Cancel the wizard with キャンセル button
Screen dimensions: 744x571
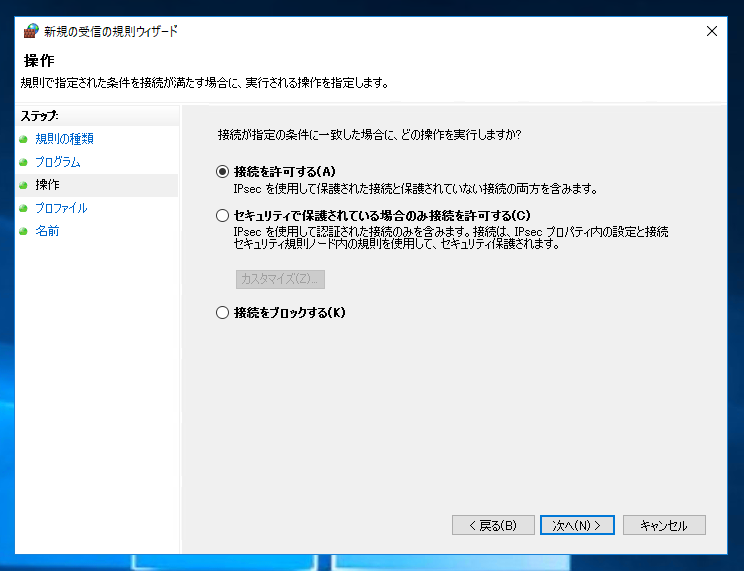click(664, 525)
